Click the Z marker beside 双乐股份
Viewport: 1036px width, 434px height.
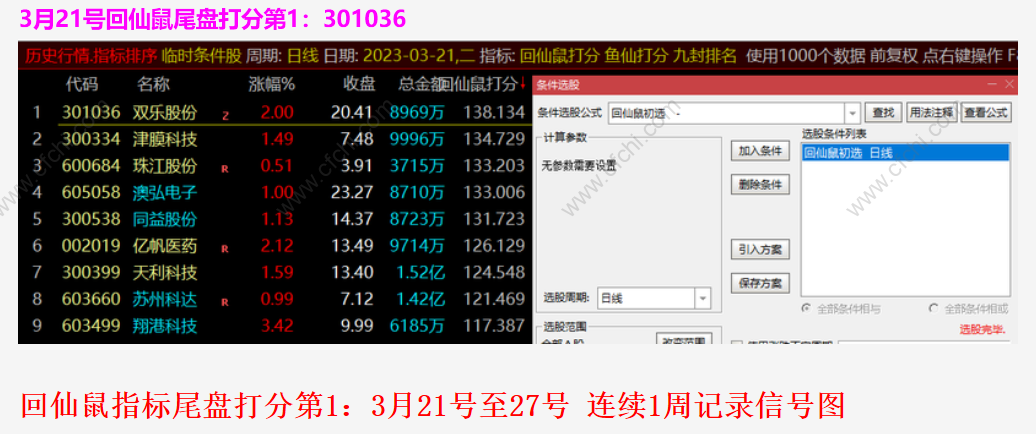click(x=225, y=116)
